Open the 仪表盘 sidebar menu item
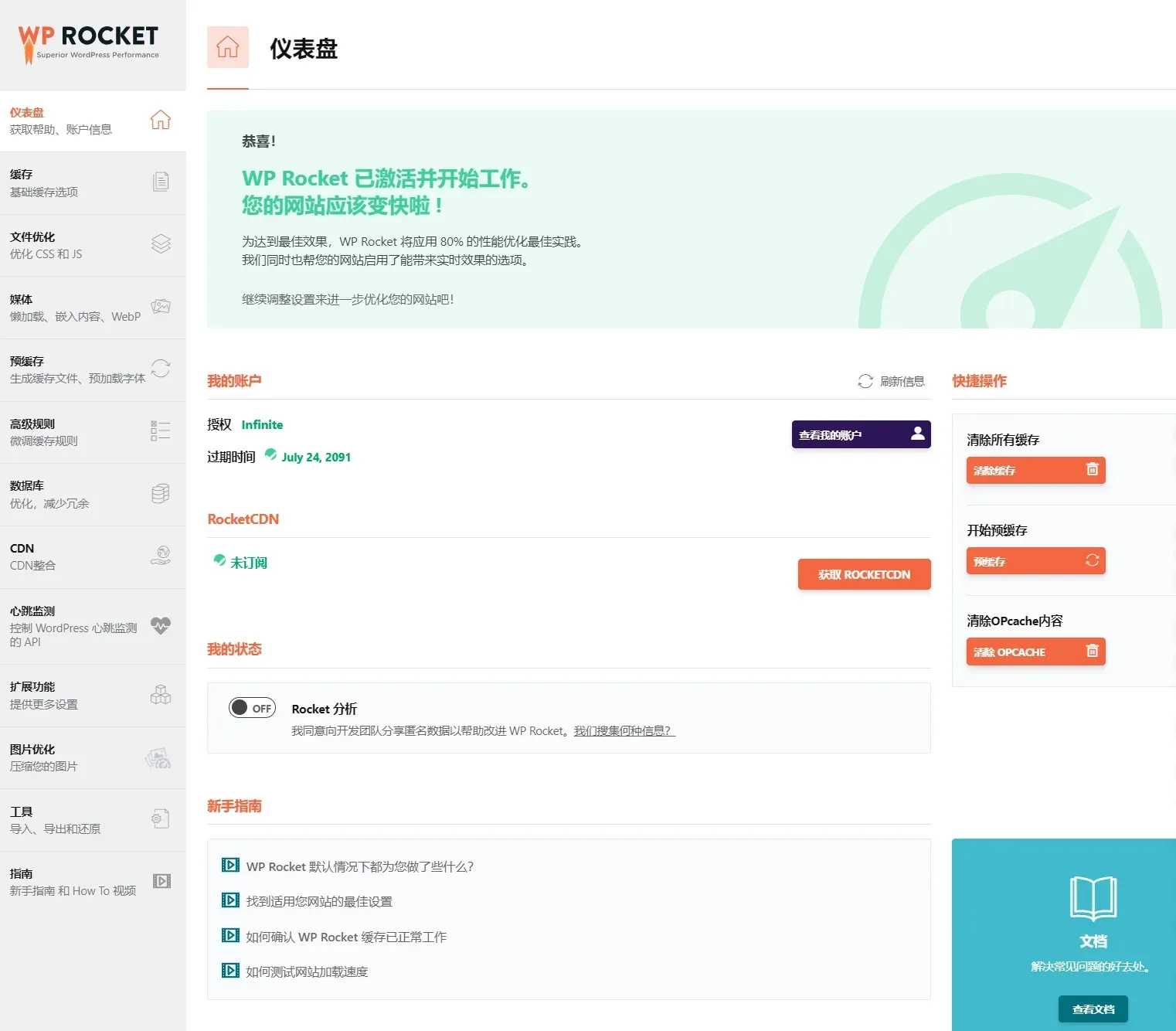Image resolution: width=1176 pixels, height=1031 pixels. pos(93,121)
